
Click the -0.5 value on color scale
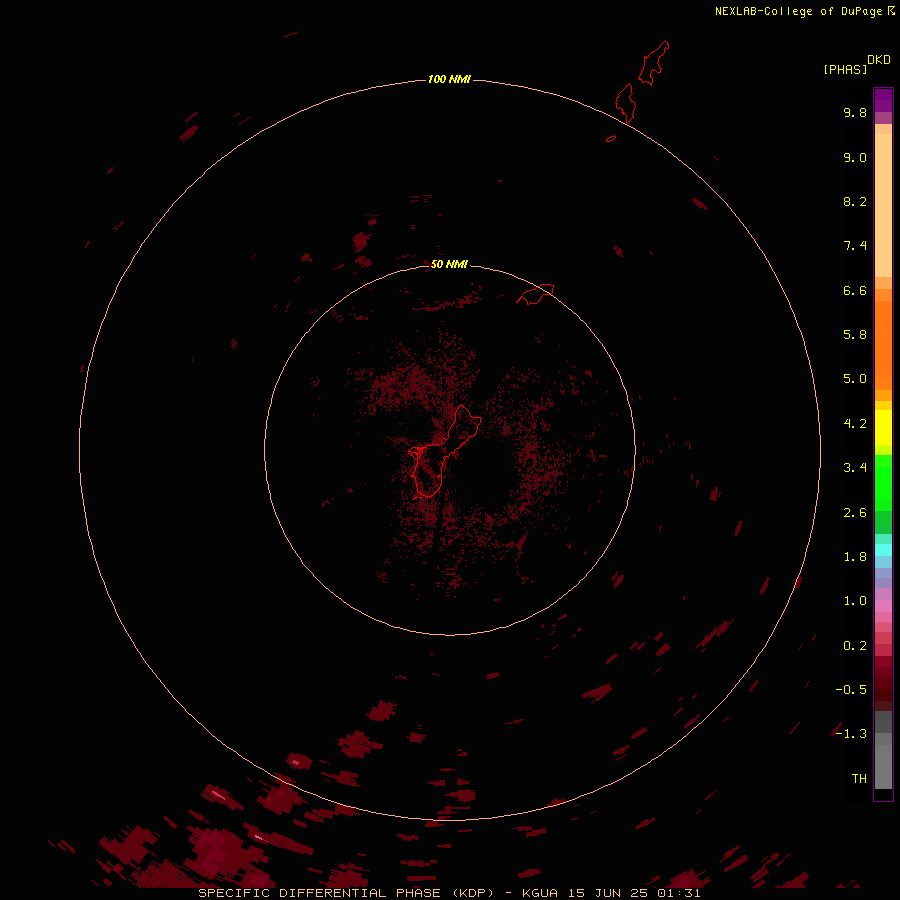click(851, 690)
